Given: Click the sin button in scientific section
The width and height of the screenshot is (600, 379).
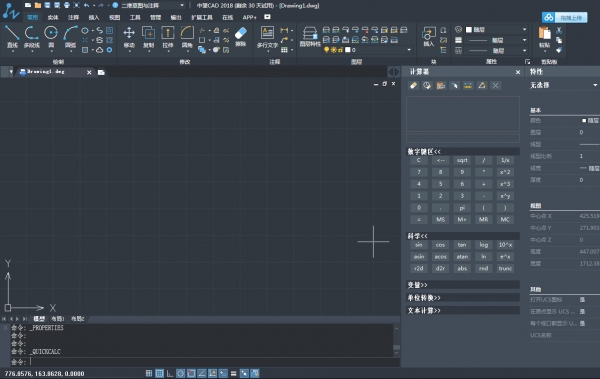Looking at the screenshot, I should point(419,245).
